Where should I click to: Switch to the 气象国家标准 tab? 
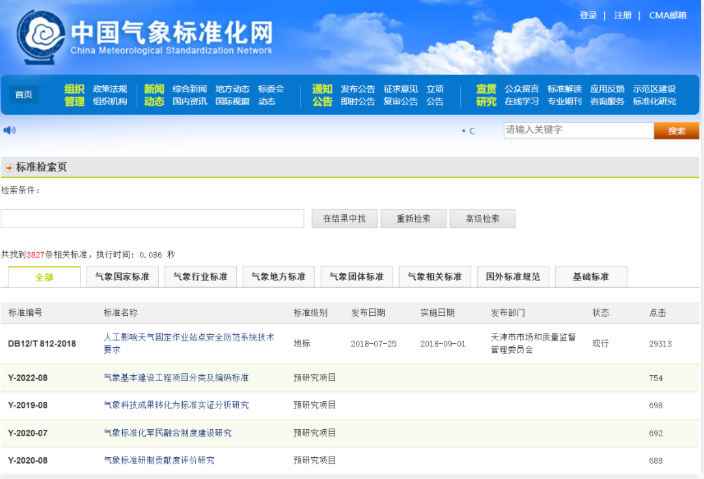click(x=122, y=277)
